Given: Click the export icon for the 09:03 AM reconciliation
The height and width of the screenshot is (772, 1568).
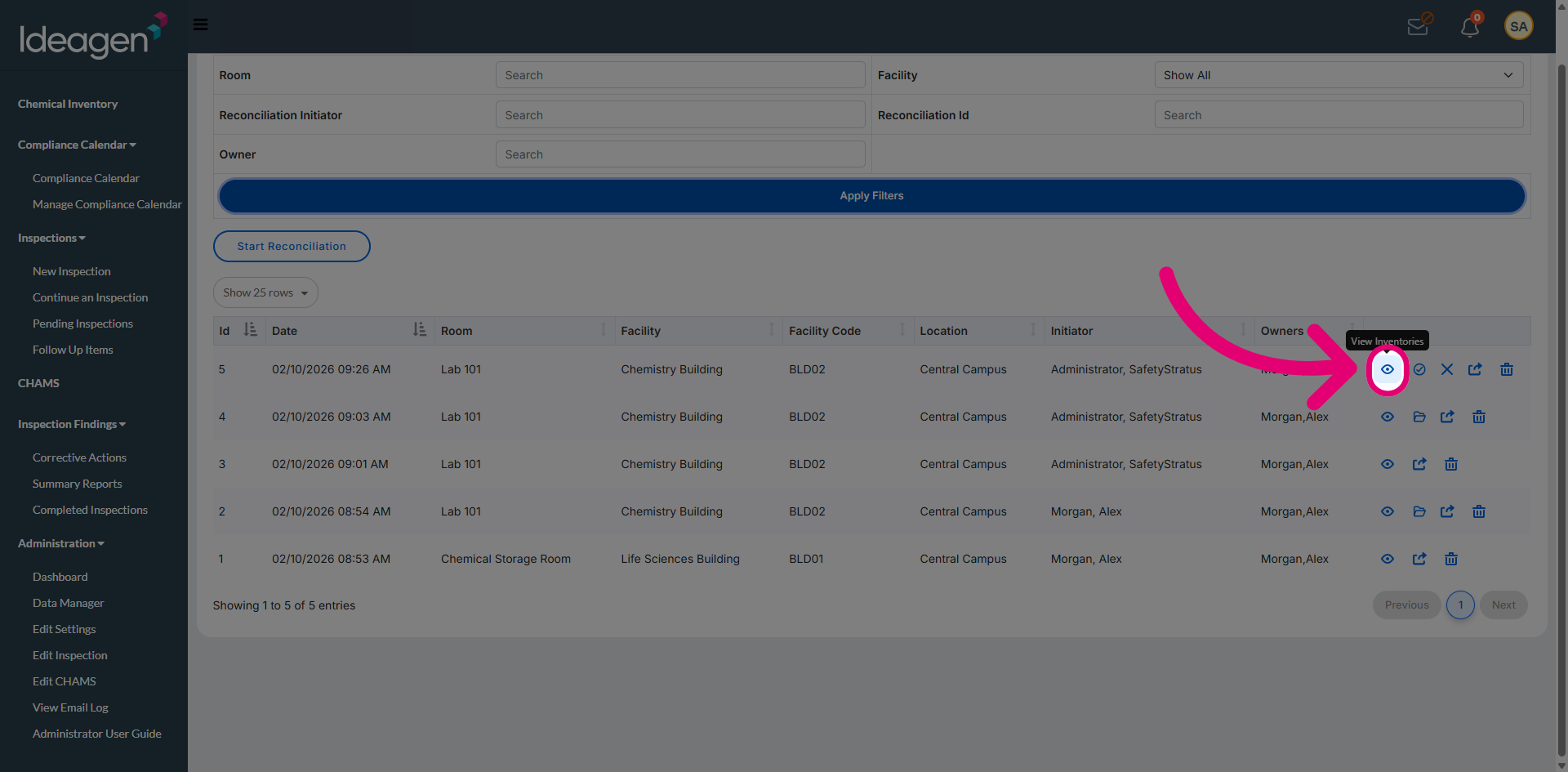Looking at the screenshot, I should [x=1447, y=417].
